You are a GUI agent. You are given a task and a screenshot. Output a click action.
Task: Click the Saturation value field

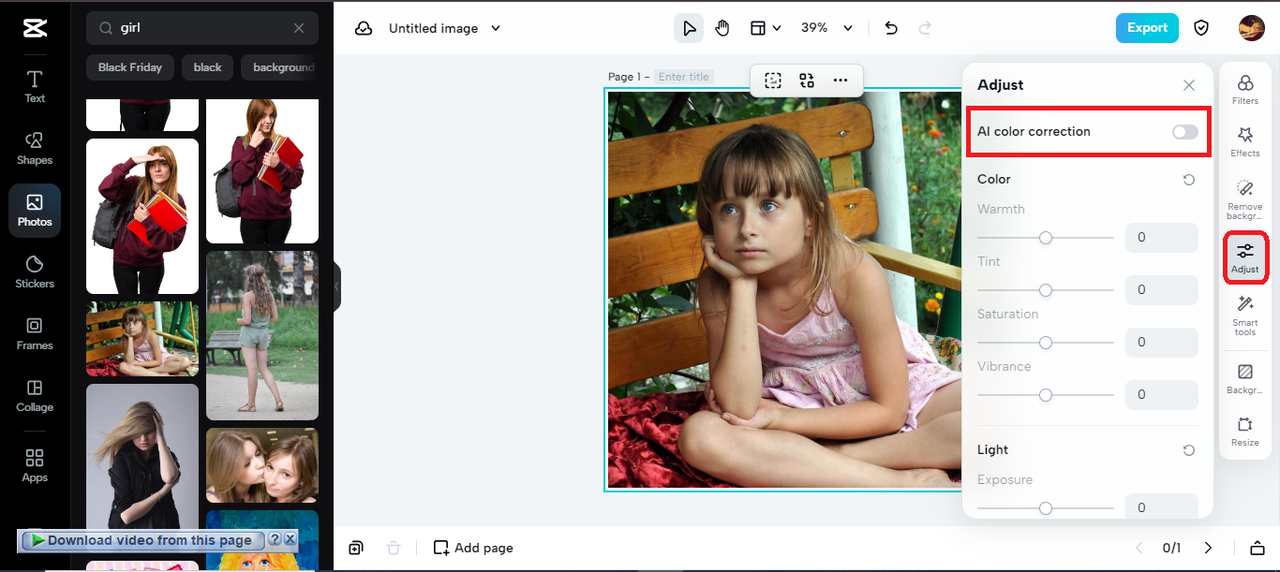(1161, 342)
